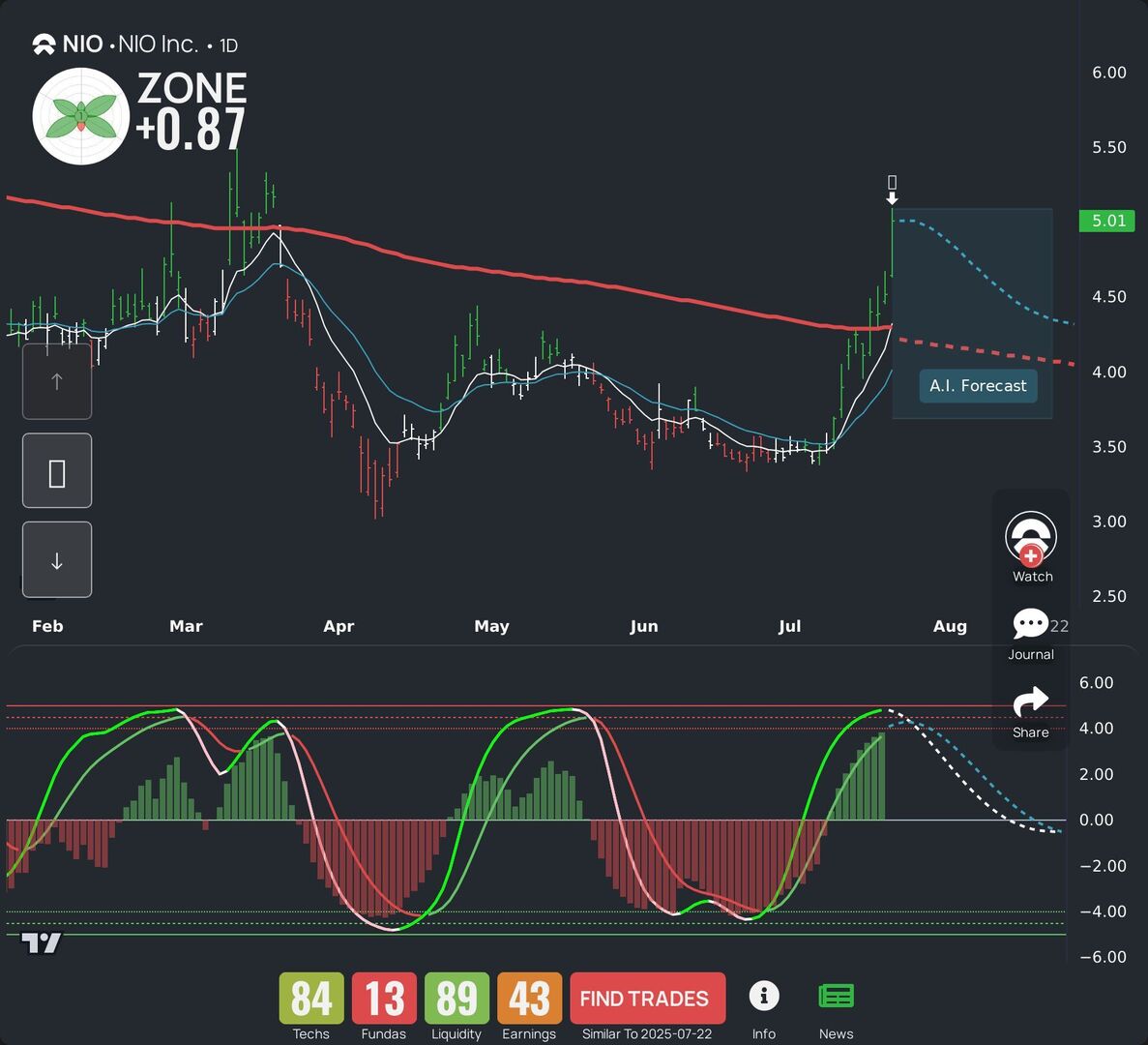
Task: Click the May month label on axis
Action: (491, 626)
